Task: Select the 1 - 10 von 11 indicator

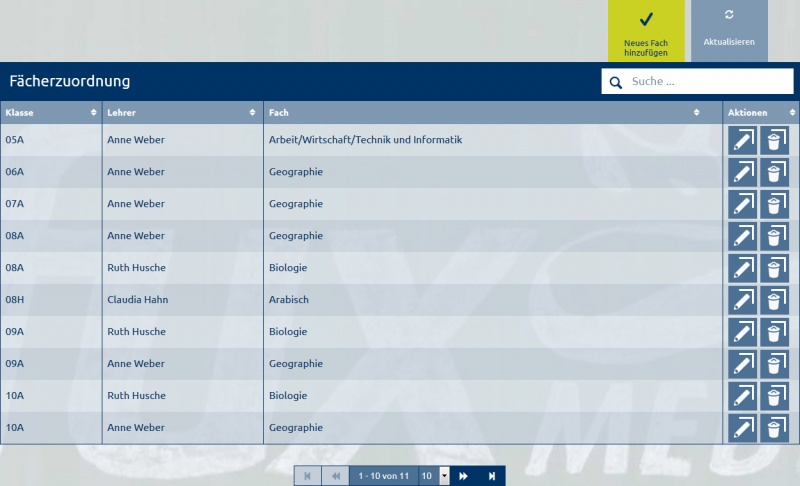Action: click(x=384, y=476)
